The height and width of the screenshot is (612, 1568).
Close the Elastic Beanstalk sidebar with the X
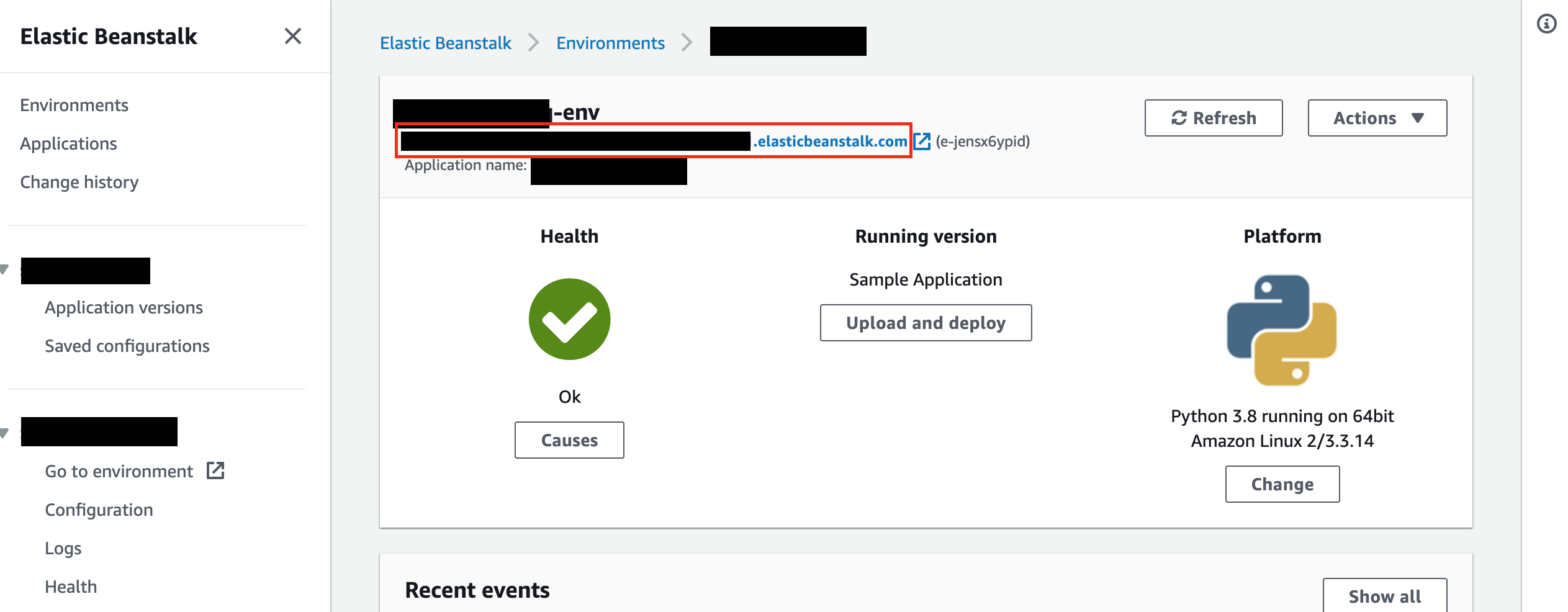[x=292, y=37]
